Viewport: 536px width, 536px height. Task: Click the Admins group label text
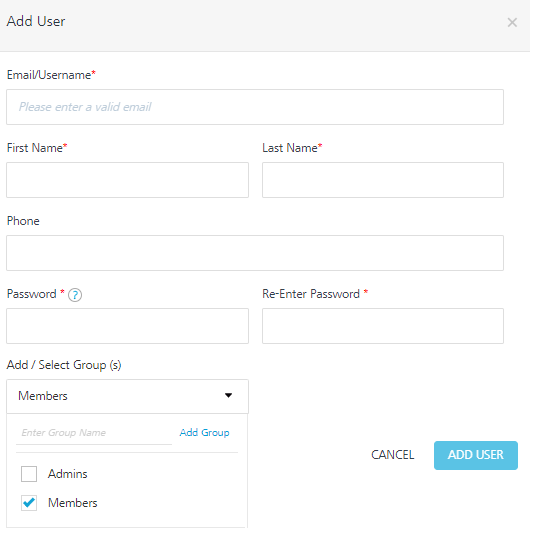68,474
